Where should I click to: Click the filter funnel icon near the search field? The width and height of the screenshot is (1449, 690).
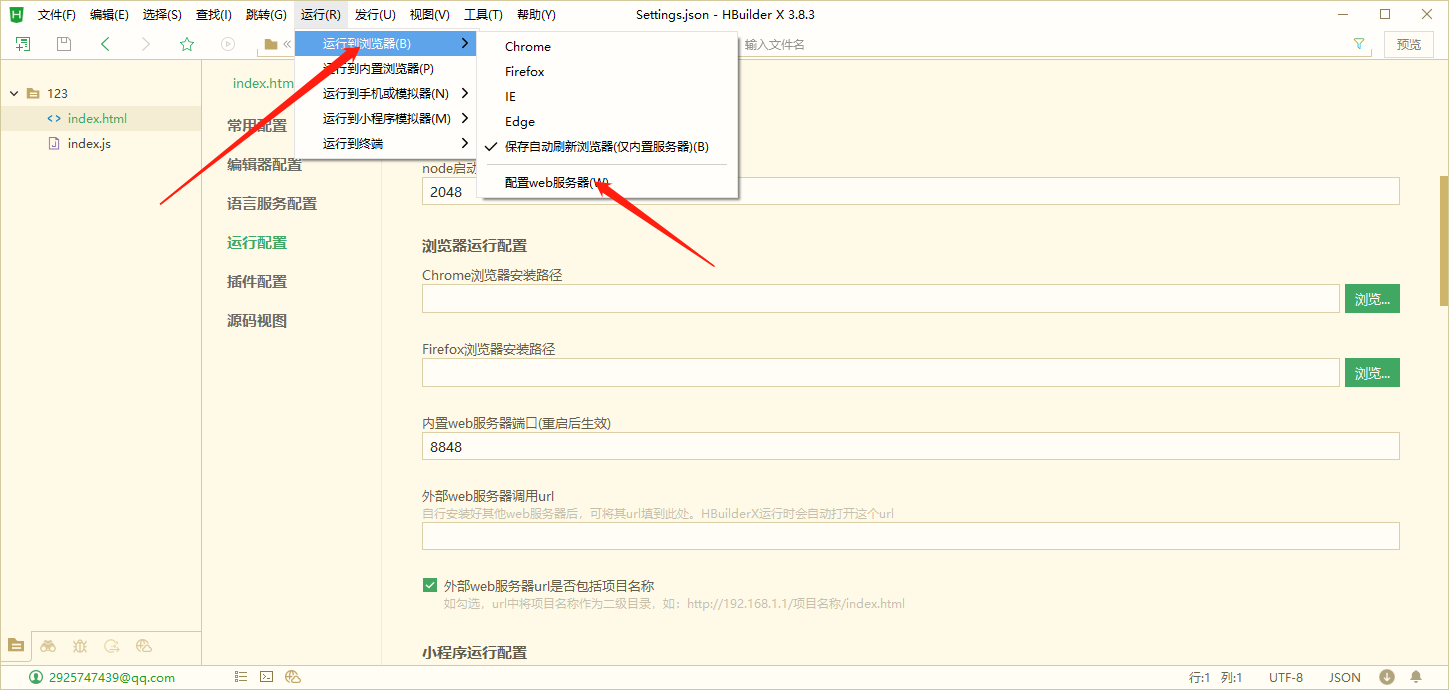1358,44
